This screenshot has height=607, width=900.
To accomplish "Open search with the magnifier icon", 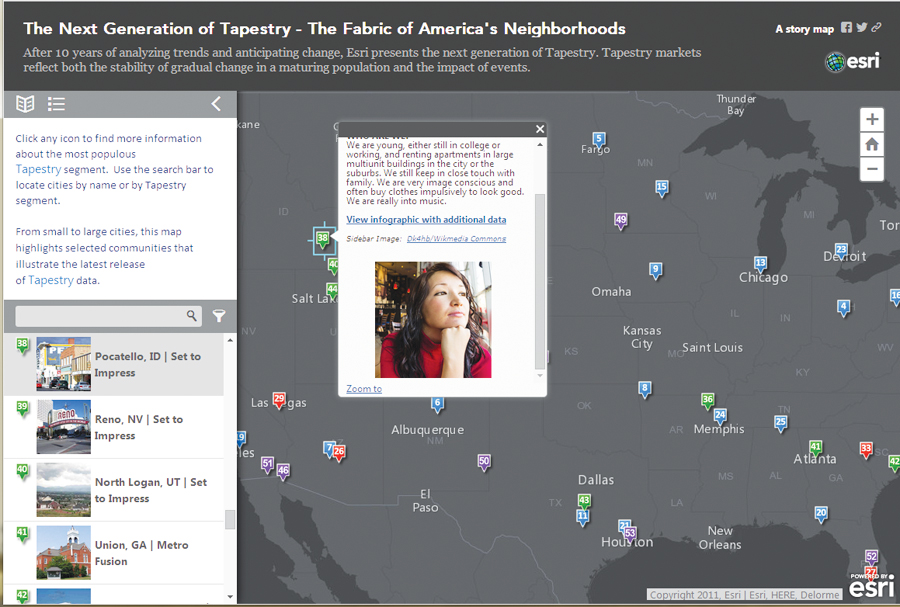I will click(191, 316).
